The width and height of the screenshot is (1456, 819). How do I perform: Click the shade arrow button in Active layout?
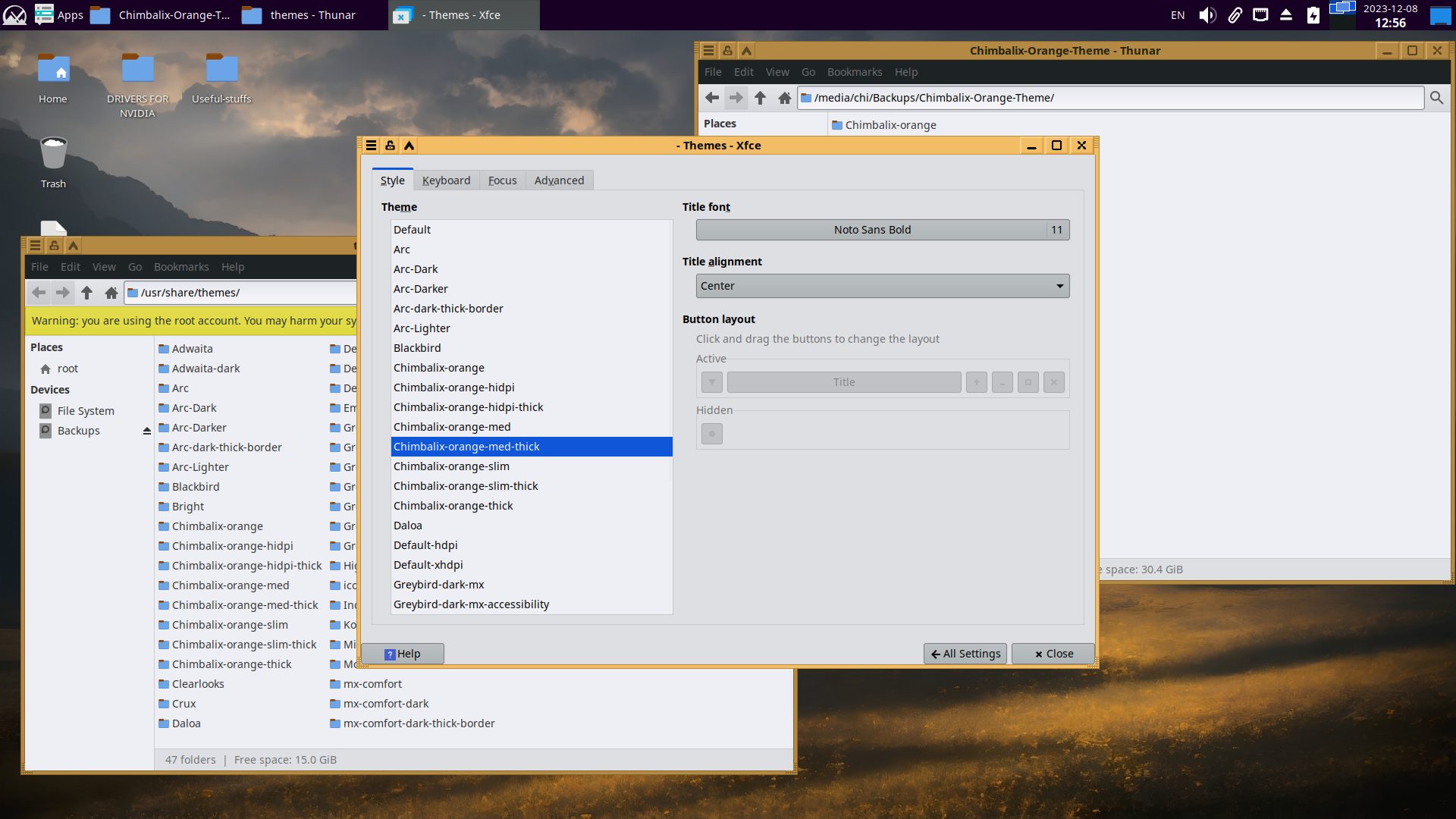click(976, 382)
